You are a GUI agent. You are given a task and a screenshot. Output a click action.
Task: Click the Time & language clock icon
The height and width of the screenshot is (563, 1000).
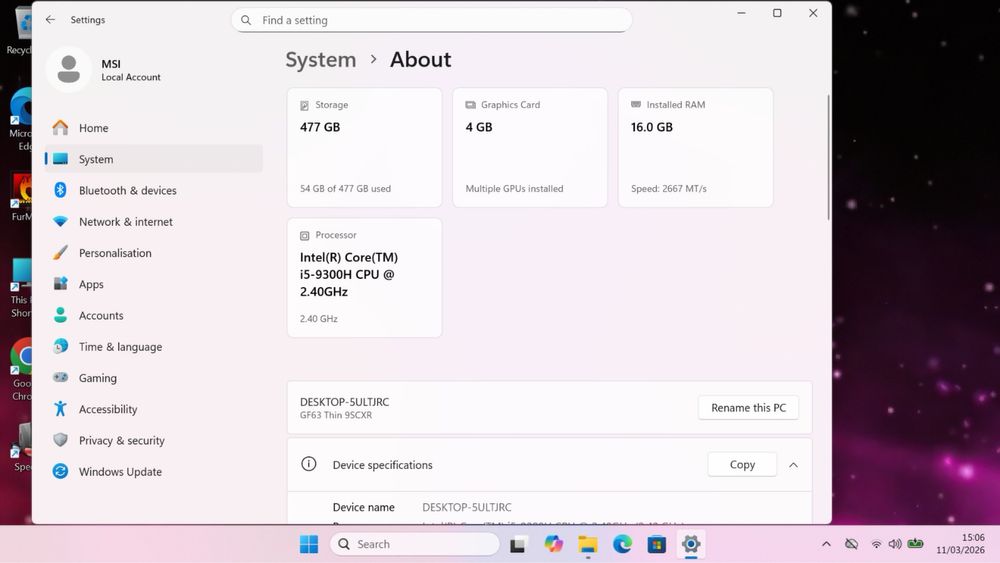point(61,346)
